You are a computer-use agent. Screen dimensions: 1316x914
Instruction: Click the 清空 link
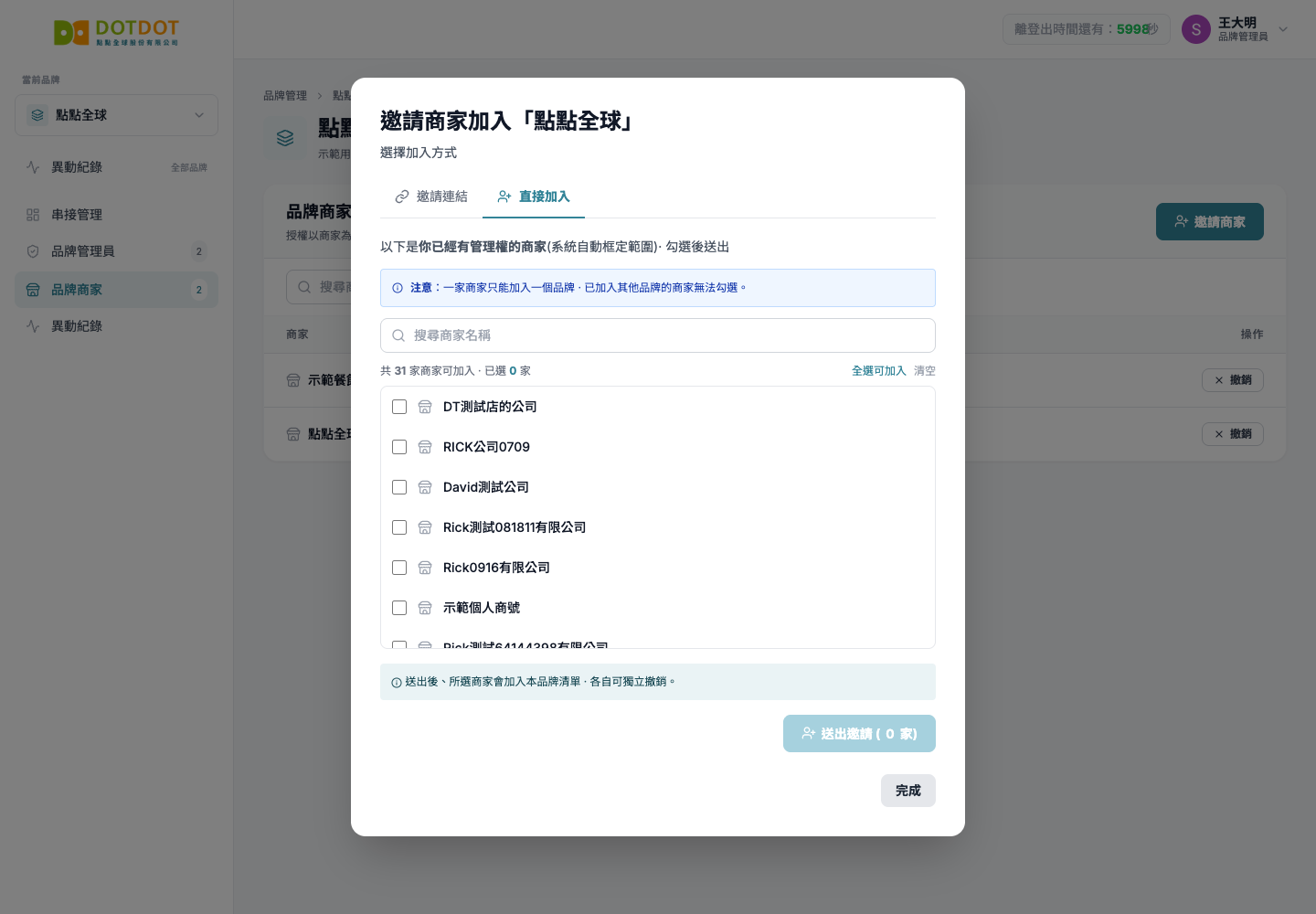[x=925, y=371]
